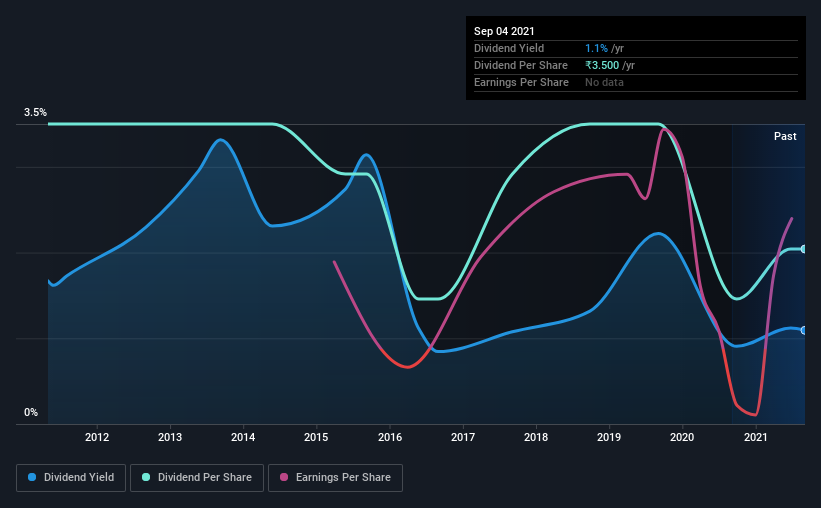Click the Sep 04 2021 tooltip date
The height and width of the screenshot is (508, 821).
[504, 31]
